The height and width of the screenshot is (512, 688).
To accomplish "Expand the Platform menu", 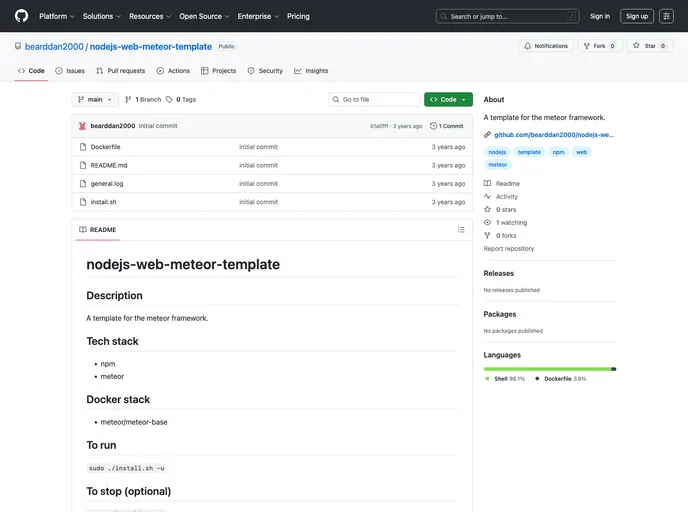I will [56, 16].
